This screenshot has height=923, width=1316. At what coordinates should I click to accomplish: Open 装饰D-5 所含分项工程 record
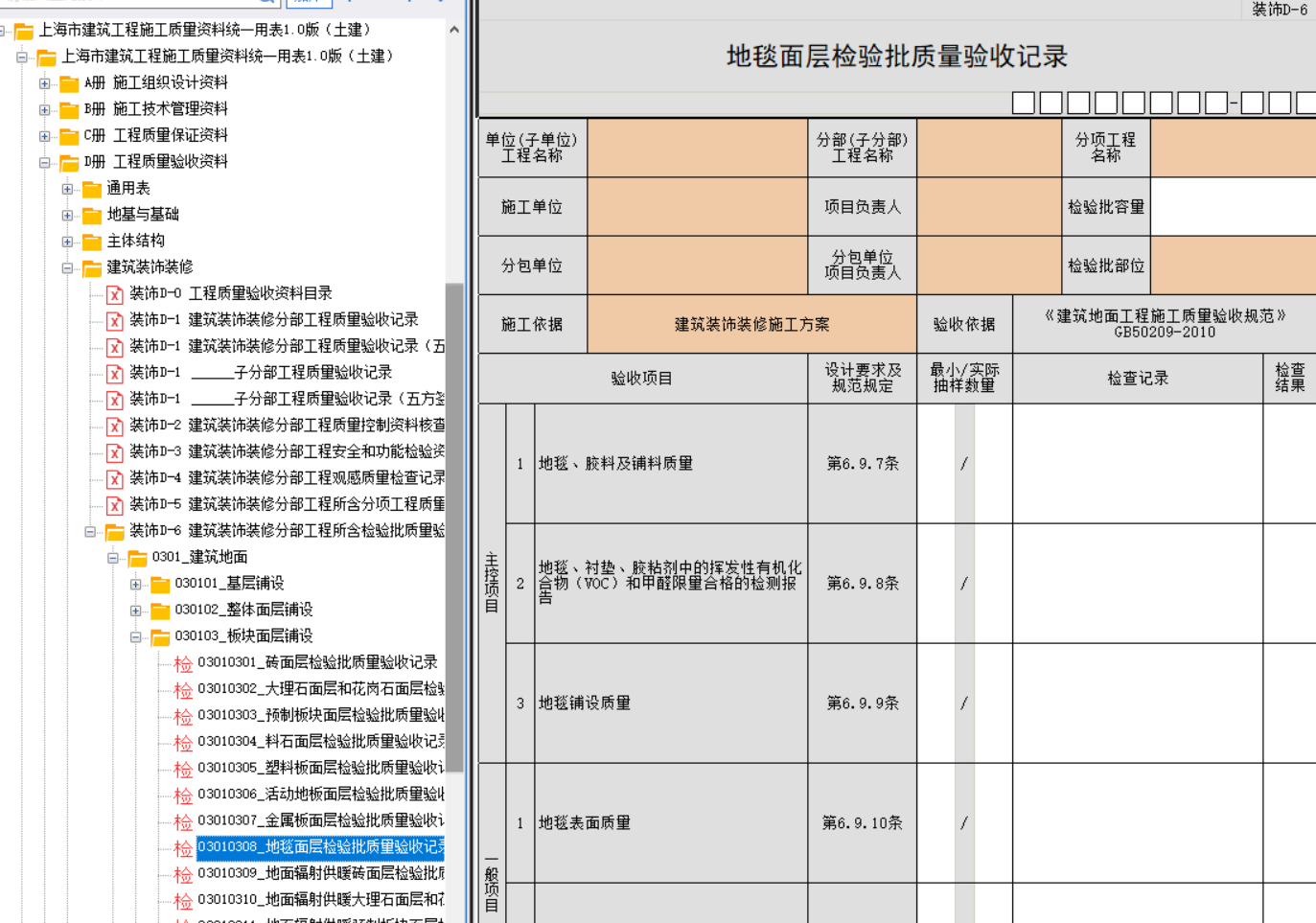(x=287, y=504)
